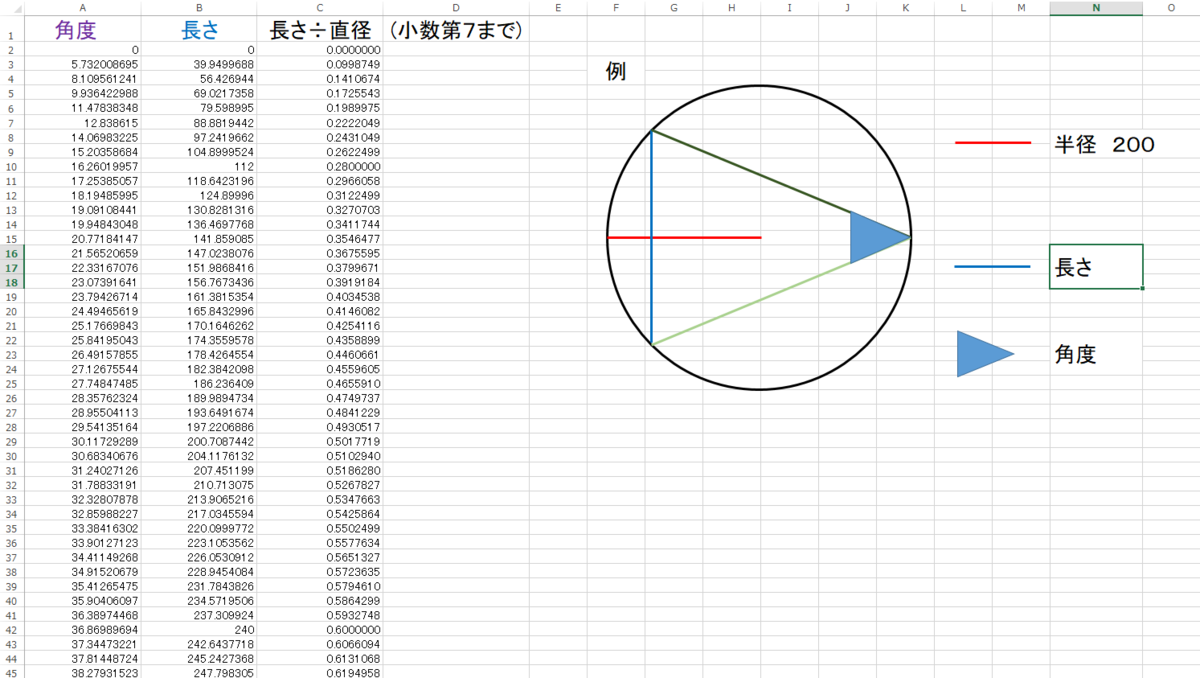Click the selected 長さ cell in column N
This screenshot has width=1200, height=678.
click(x=1096, y=267)
